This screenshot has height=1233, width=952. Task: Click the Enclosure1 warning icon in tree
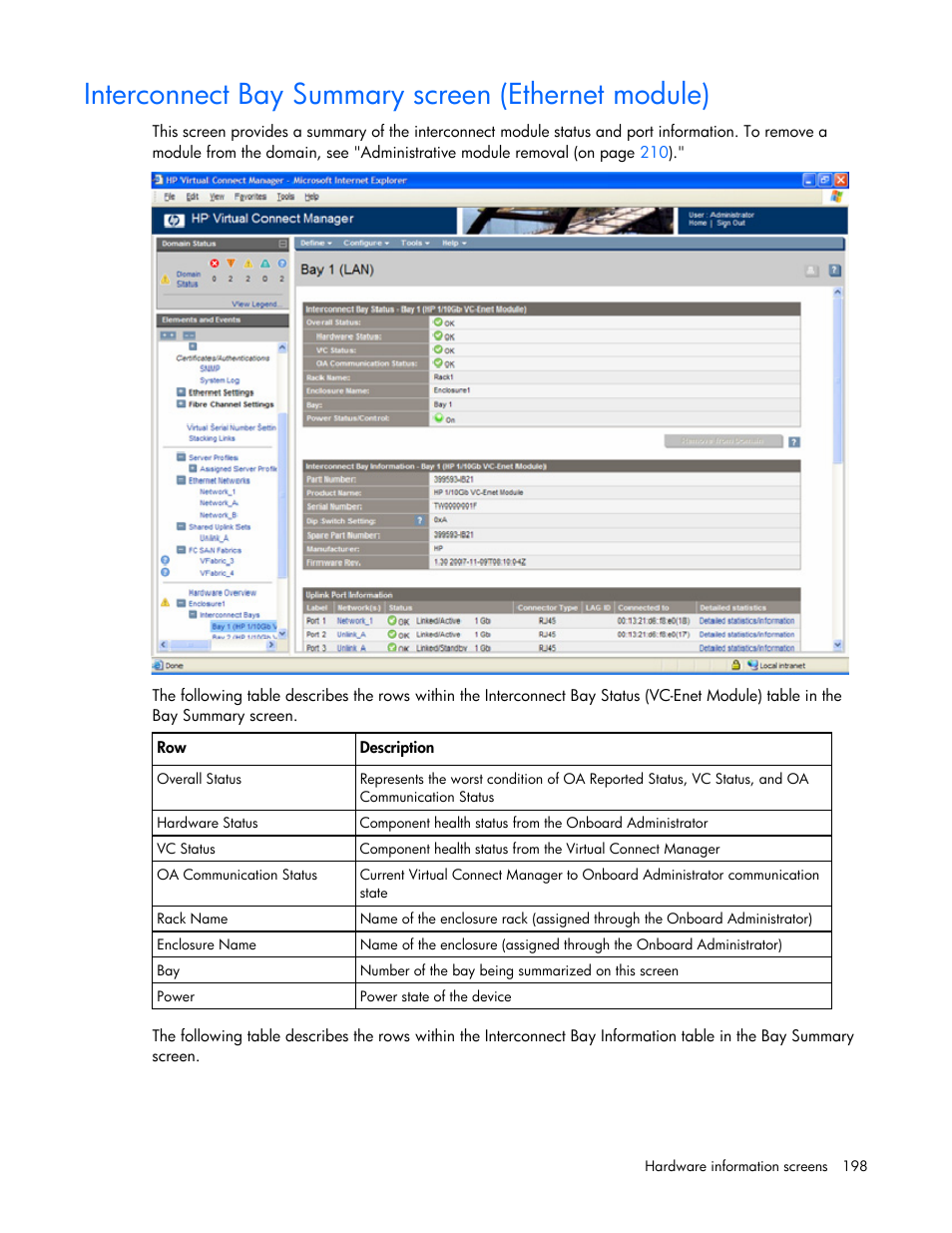point(166,603)
